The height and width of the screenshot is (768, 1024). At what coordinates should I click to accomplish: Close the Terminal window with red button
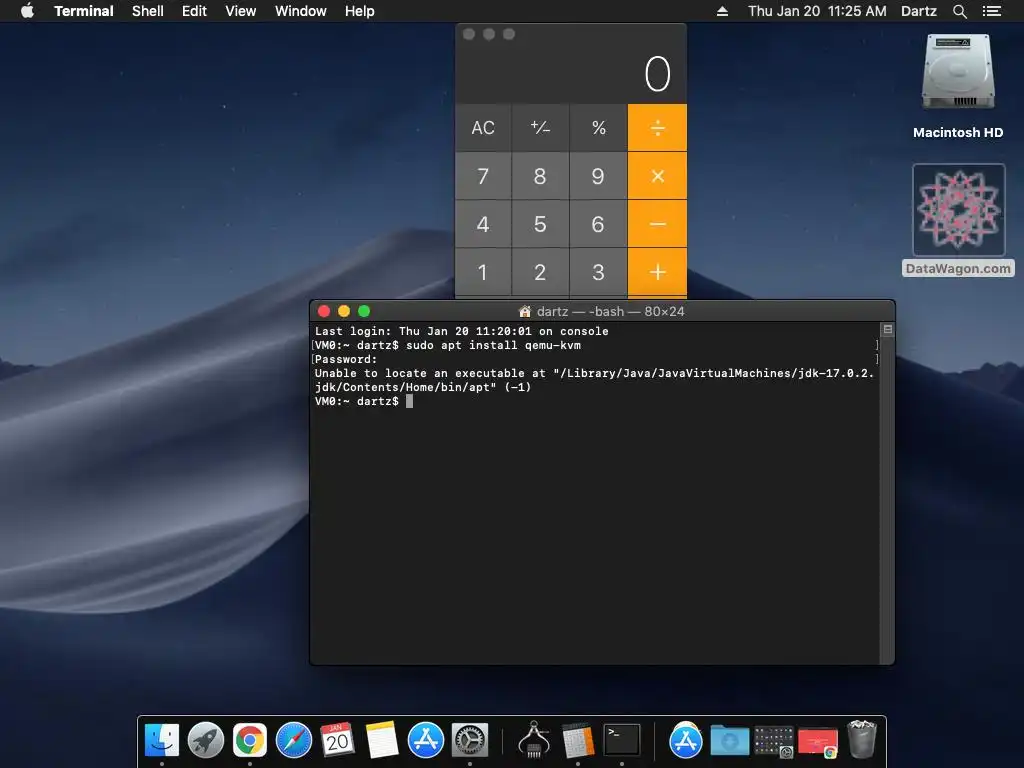click(x=324, y=311)
